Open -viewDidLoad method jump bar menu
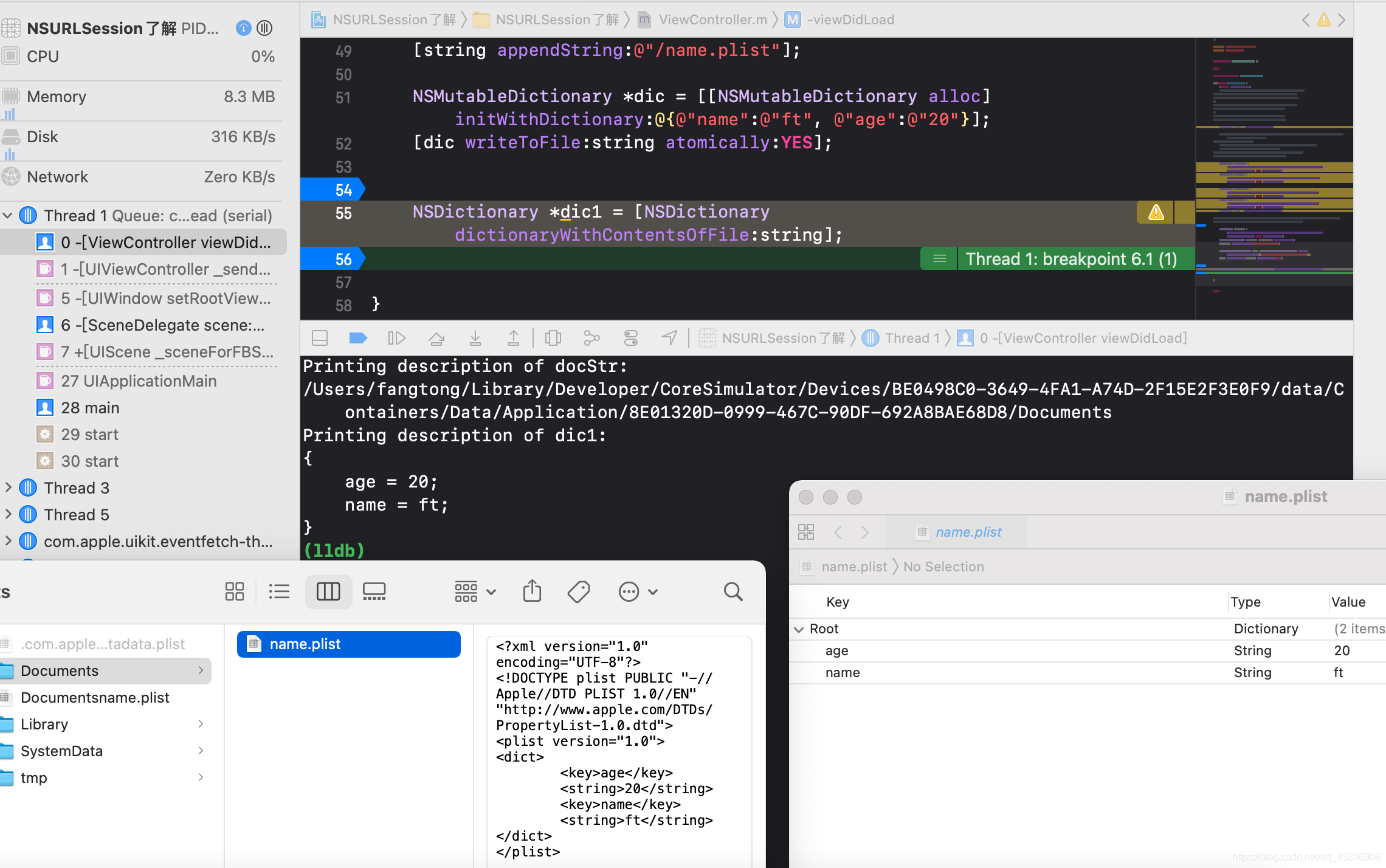 (x=840, y=19)
